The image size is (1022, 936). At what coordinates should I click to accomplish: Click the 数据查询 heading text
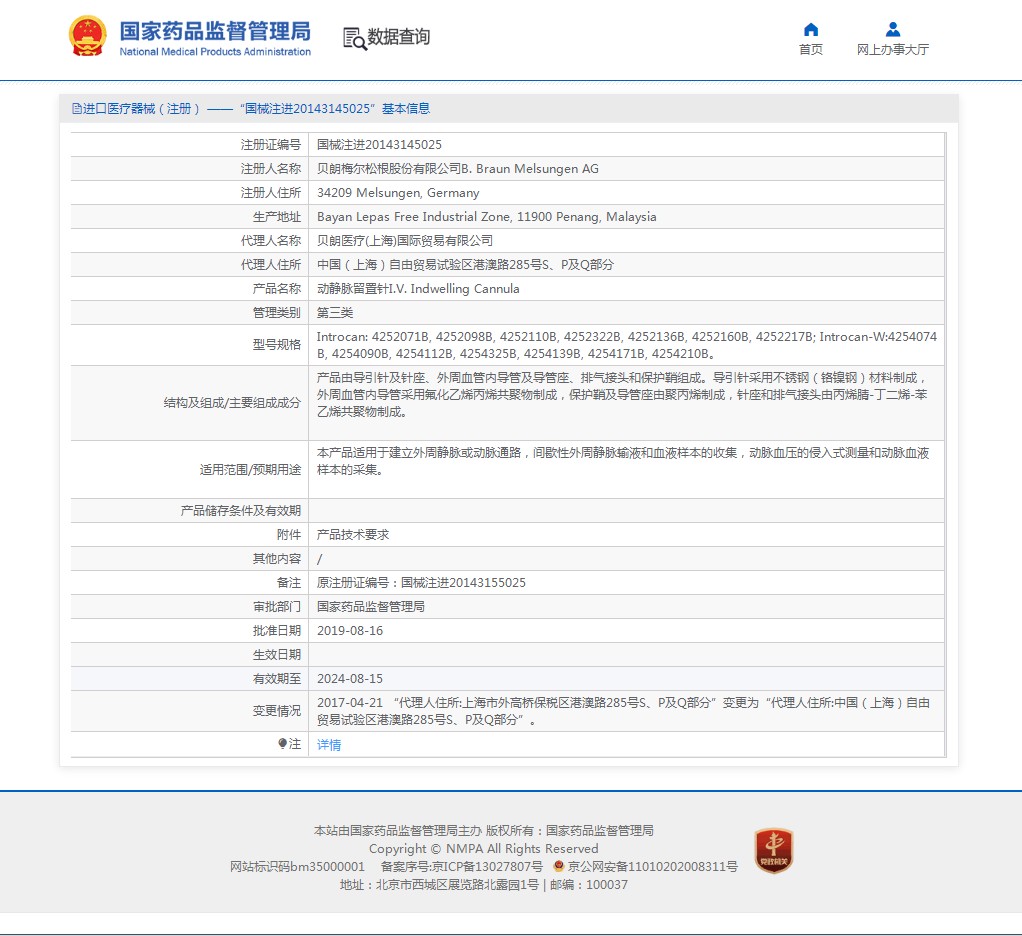click(x=399, y=37)
